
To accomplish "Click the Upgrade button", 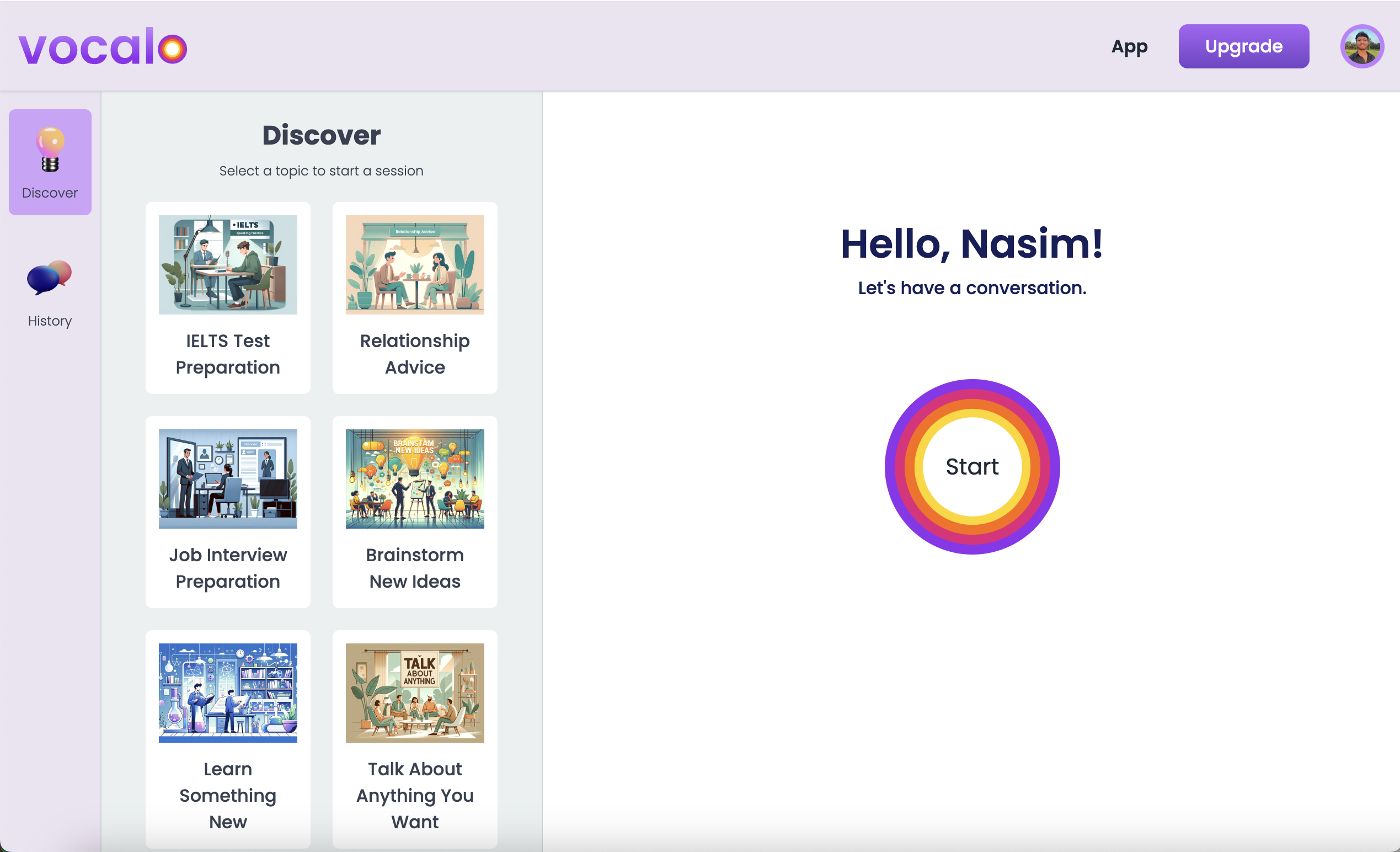I will [x=1243, y=46].
